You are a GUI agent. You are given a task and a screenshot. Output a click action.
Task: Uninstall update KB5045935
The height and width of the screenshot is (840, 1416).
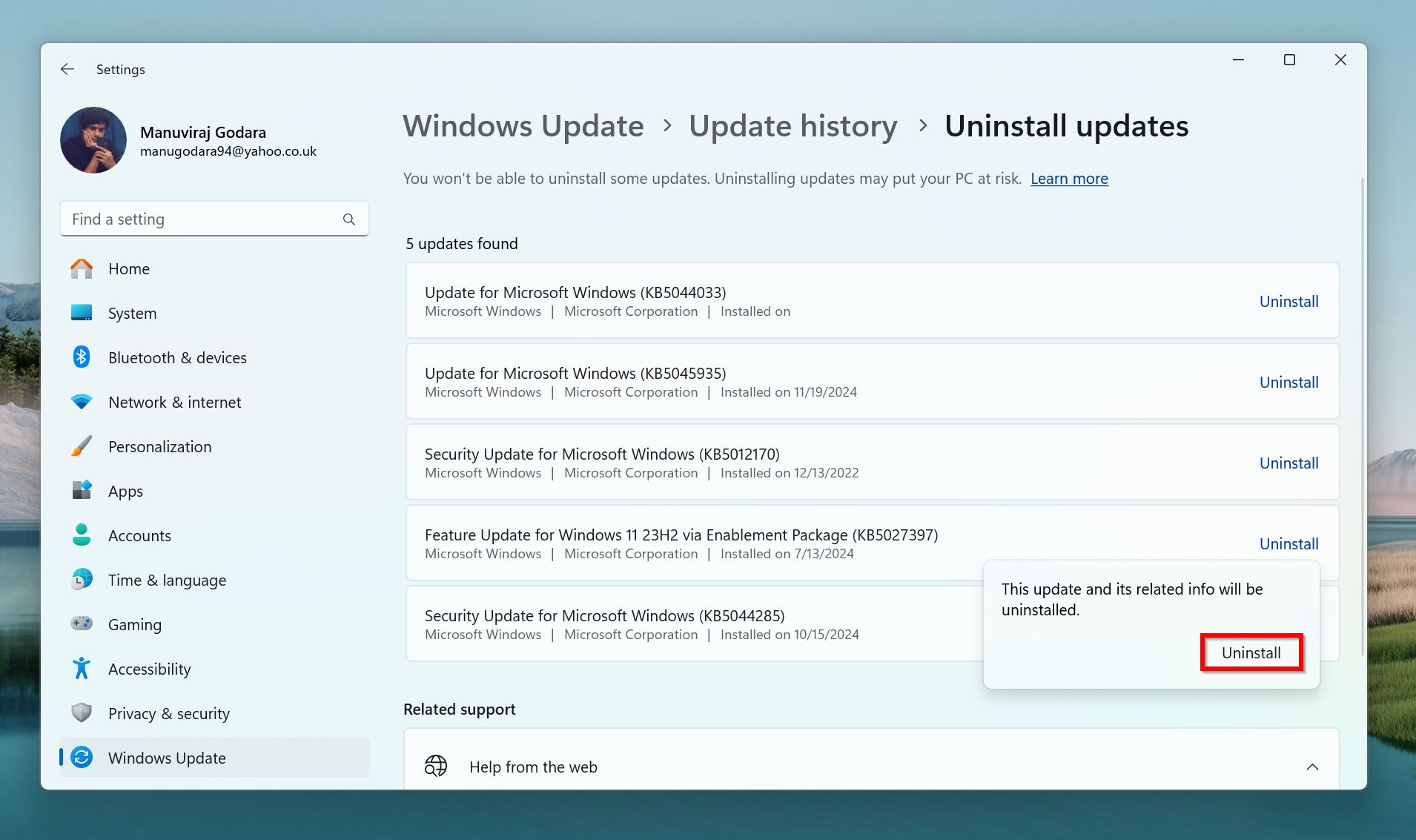tap(1288, 382)
